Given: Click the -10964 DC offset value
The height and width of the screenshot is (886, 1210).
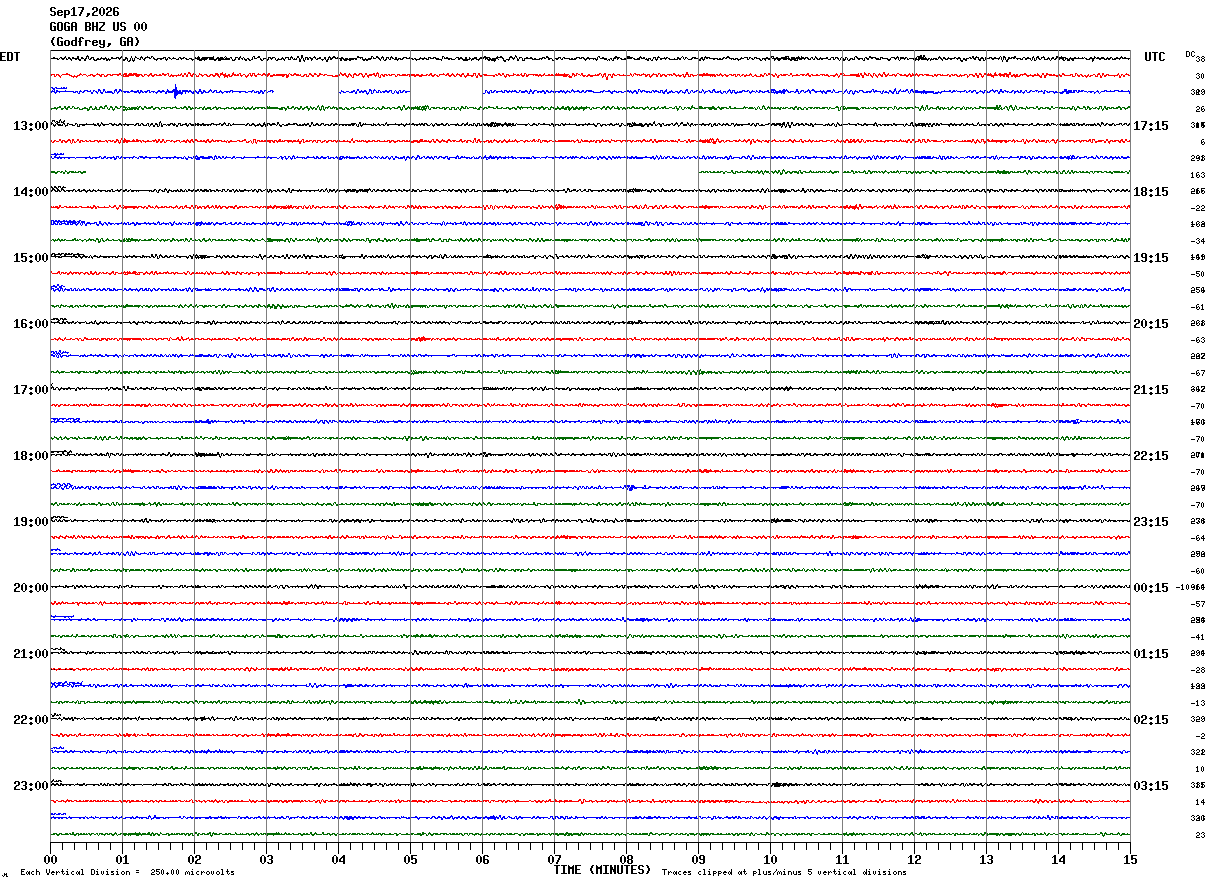Looking at the screenshot, I should coord(1190,588).
